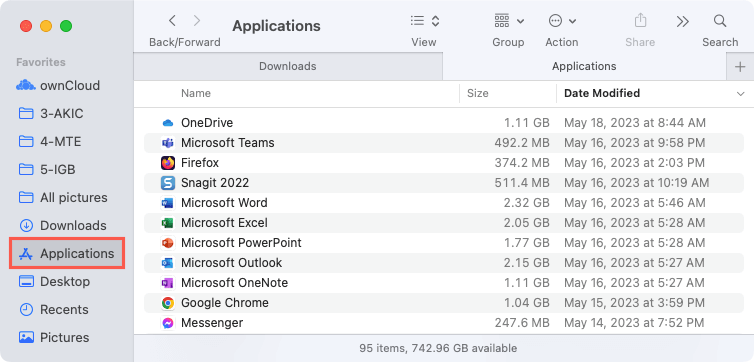Open the 4-MTE sidebar folder
Image resolution: width=754 pixels, height=362 pixels.
tap(50, 141)
